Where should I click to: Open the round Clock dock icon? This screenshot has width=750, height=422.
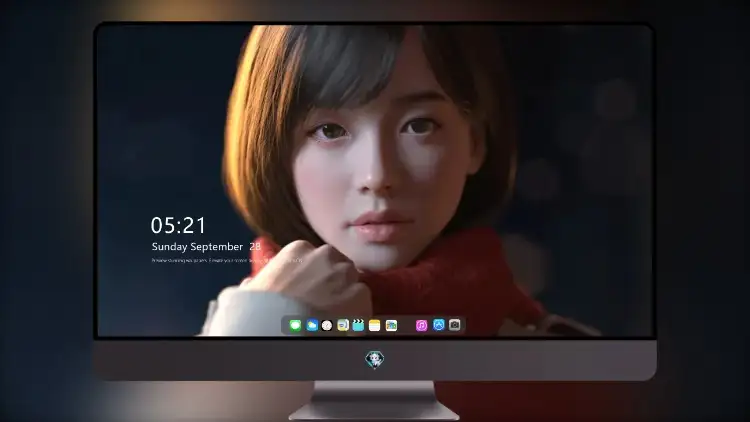point(327,325)
